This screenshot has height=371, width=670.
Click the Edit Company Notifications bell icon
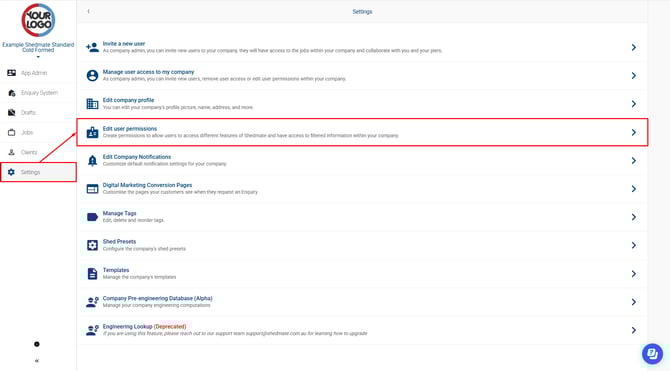pyautogui.click(x=92, y=160)
